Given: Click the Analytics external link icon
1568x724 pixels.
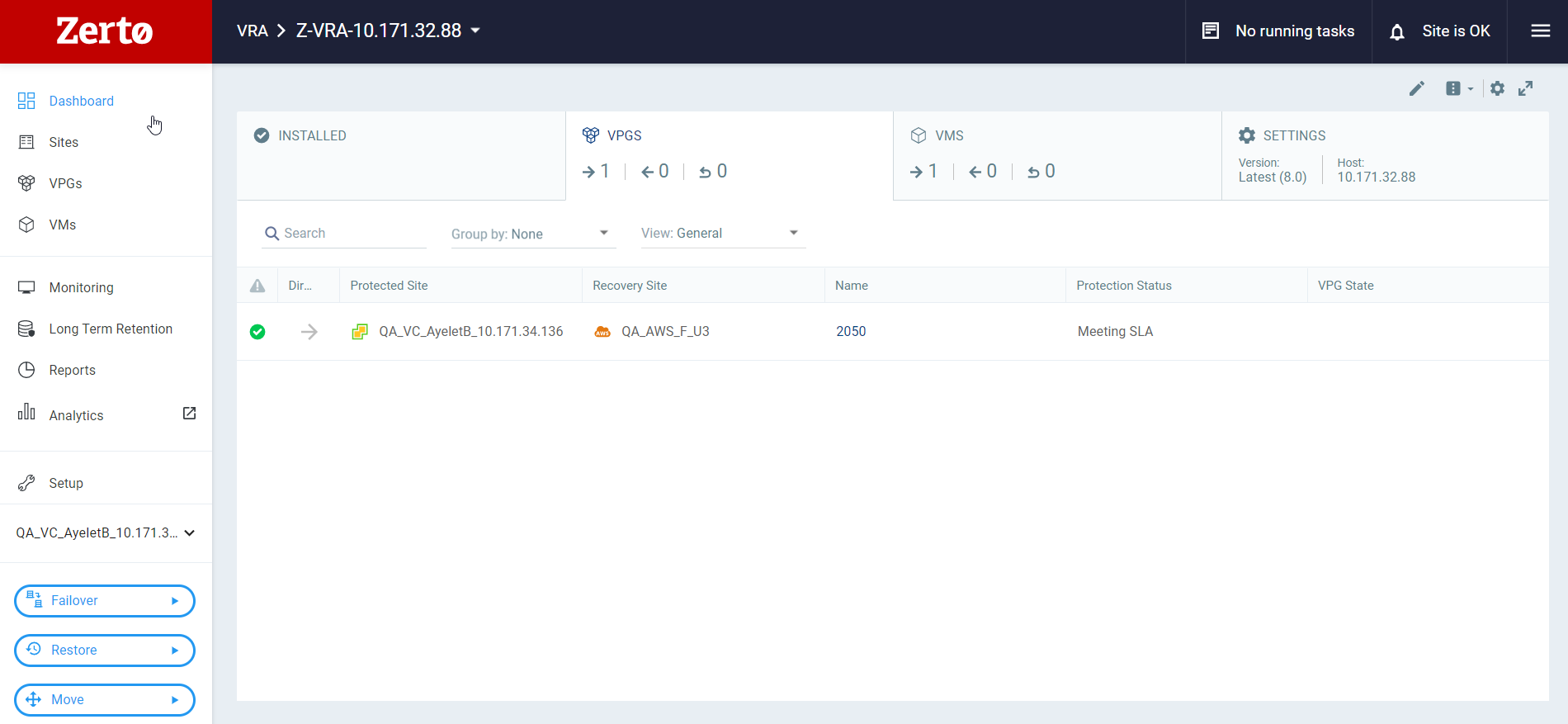Looking at the screenshot, I should pos(189,413).
